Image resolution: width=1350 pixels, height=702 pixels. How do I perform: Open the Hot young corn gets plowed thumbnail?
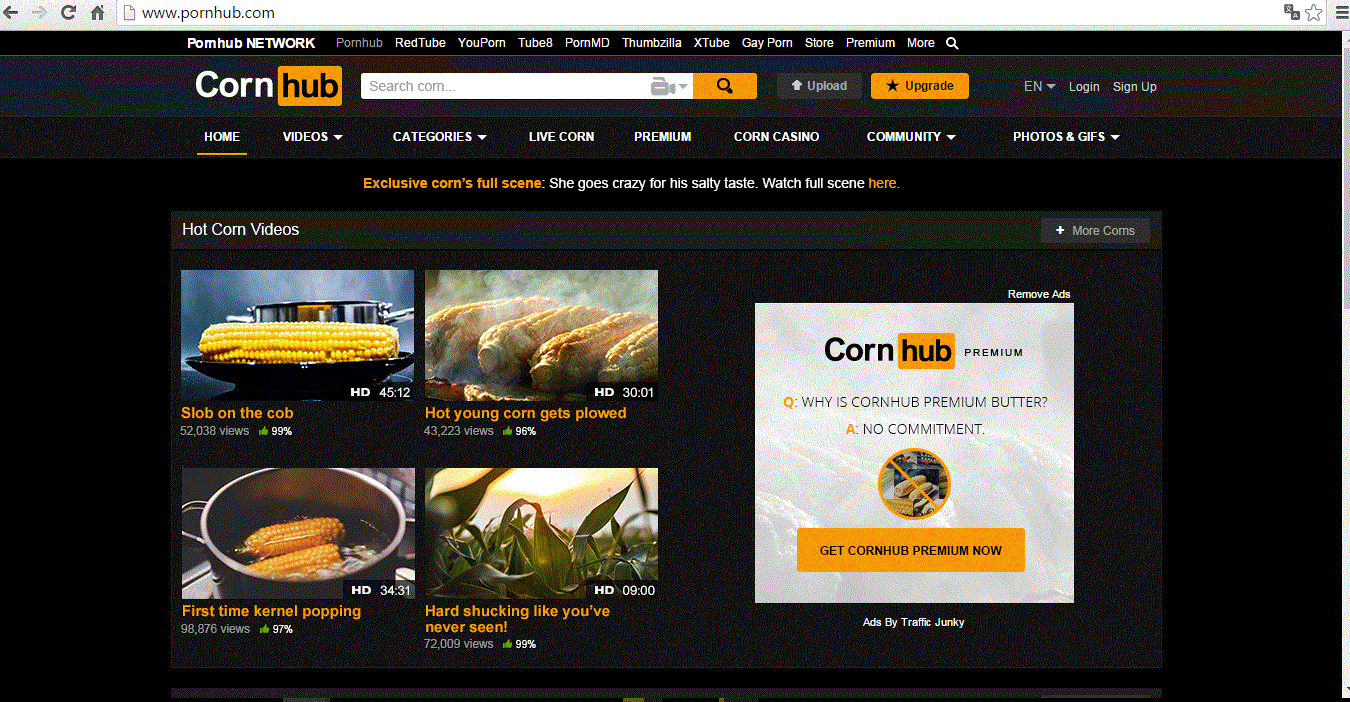541,335
